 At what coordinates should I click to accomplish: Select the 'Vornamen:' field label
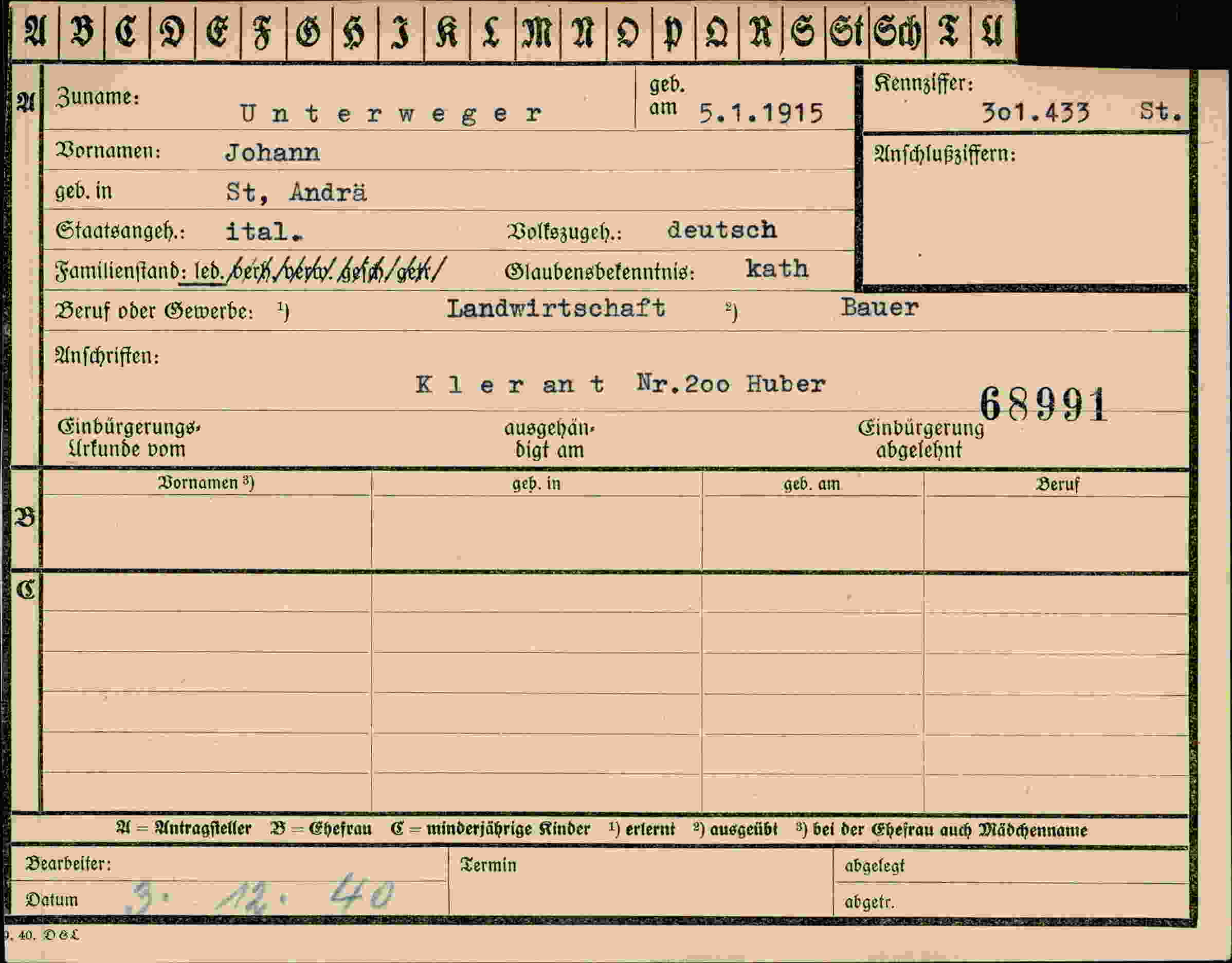(108, 151)
